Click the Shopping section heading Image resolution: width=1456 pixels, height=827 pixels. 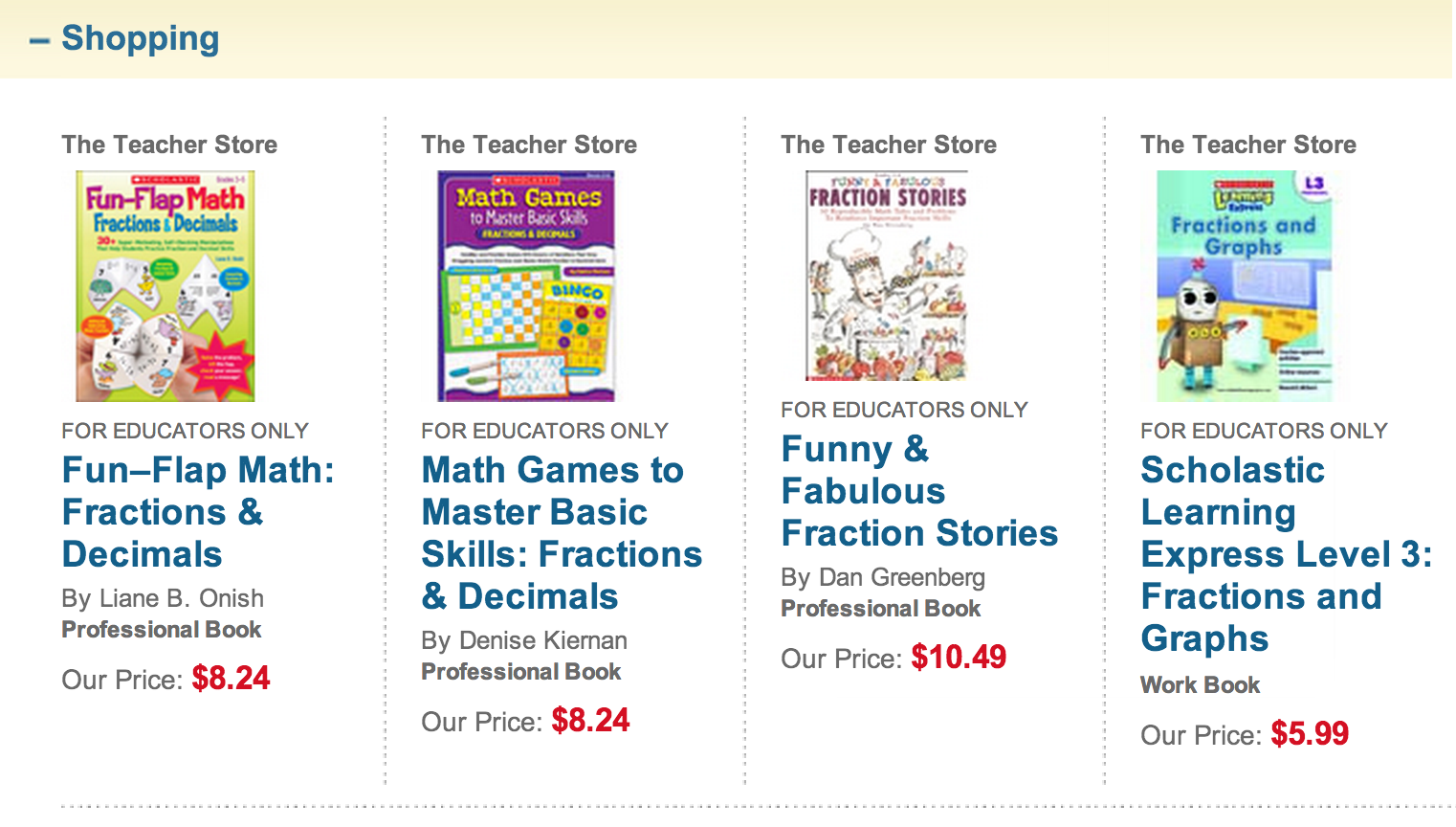[x=140, y=38]
